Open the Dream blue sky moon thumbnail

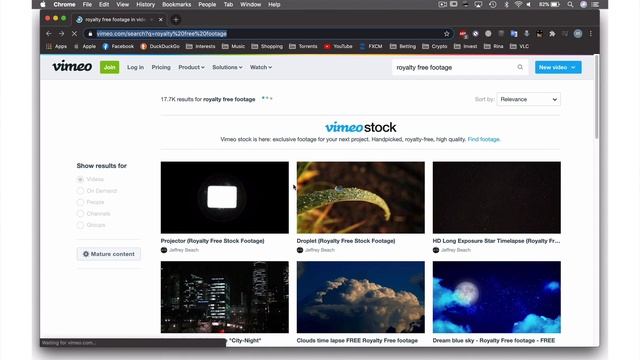click(x=496, y=297)
